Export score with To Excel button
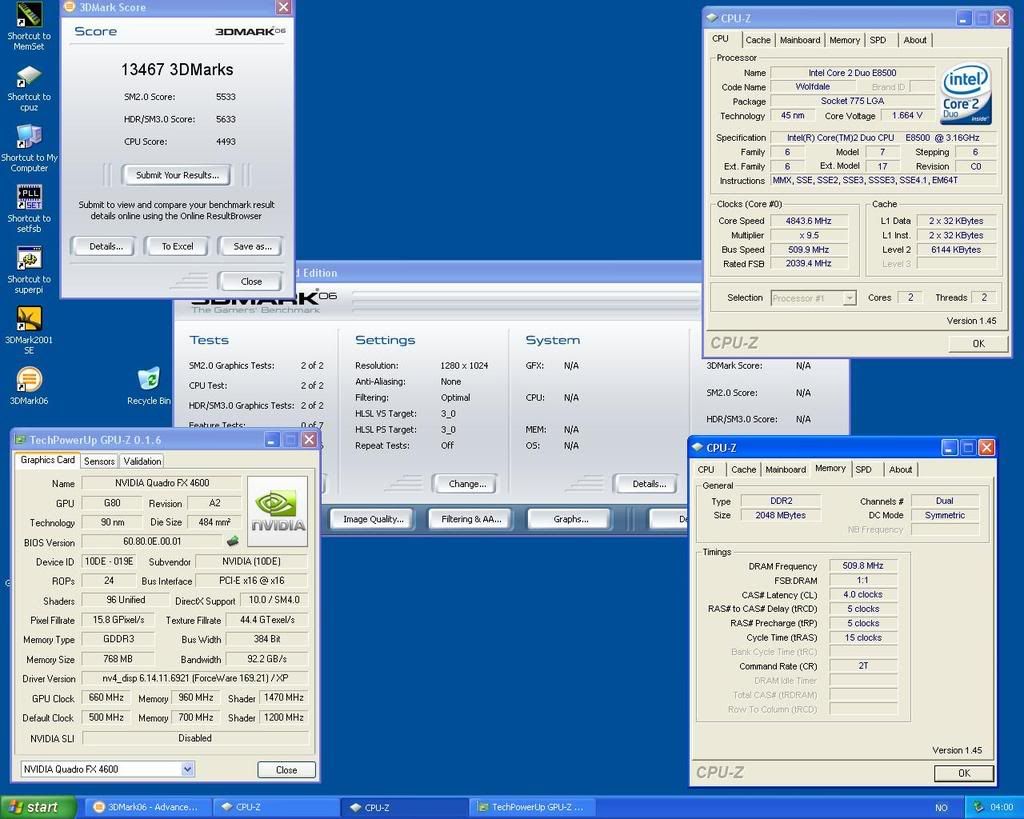1024x819 pixels. [178, 246]
